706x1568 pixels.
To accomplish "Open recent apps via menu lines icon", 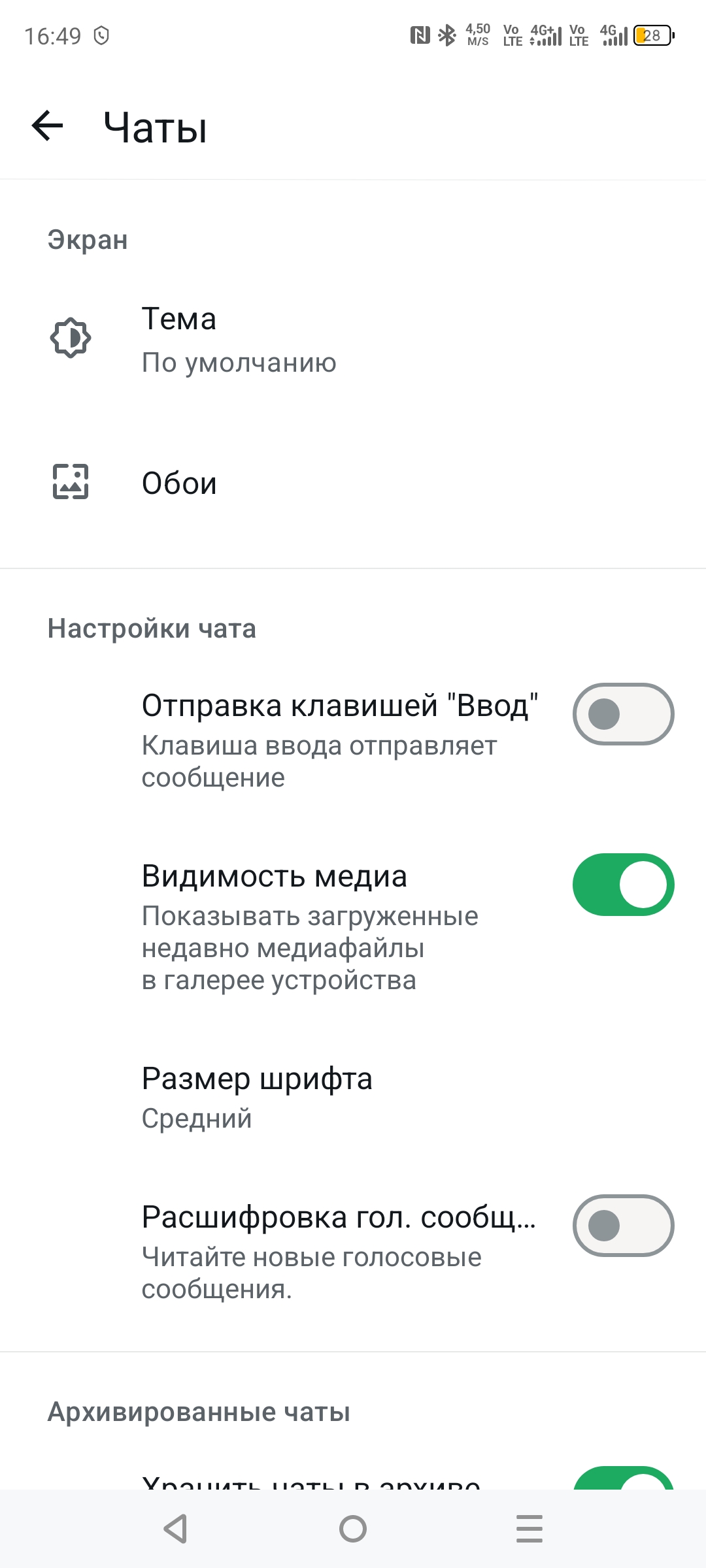I will click(x=529, y=1529).
